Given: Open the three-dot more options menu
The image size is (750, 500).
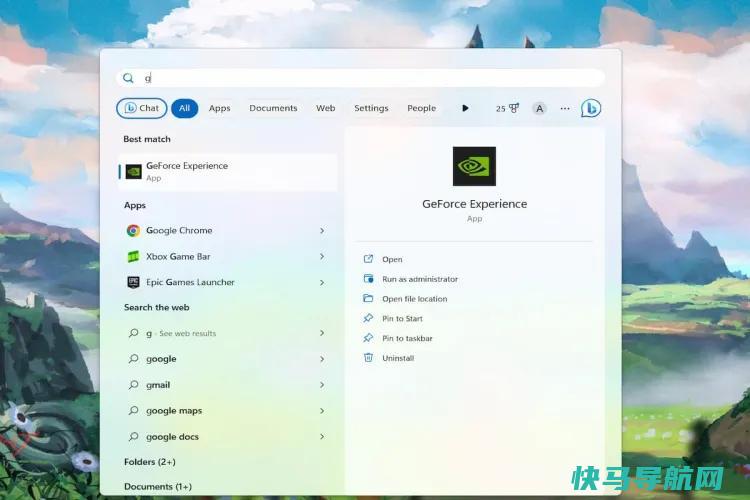Looking at the screenshot, I should click(x=565, y=109).
